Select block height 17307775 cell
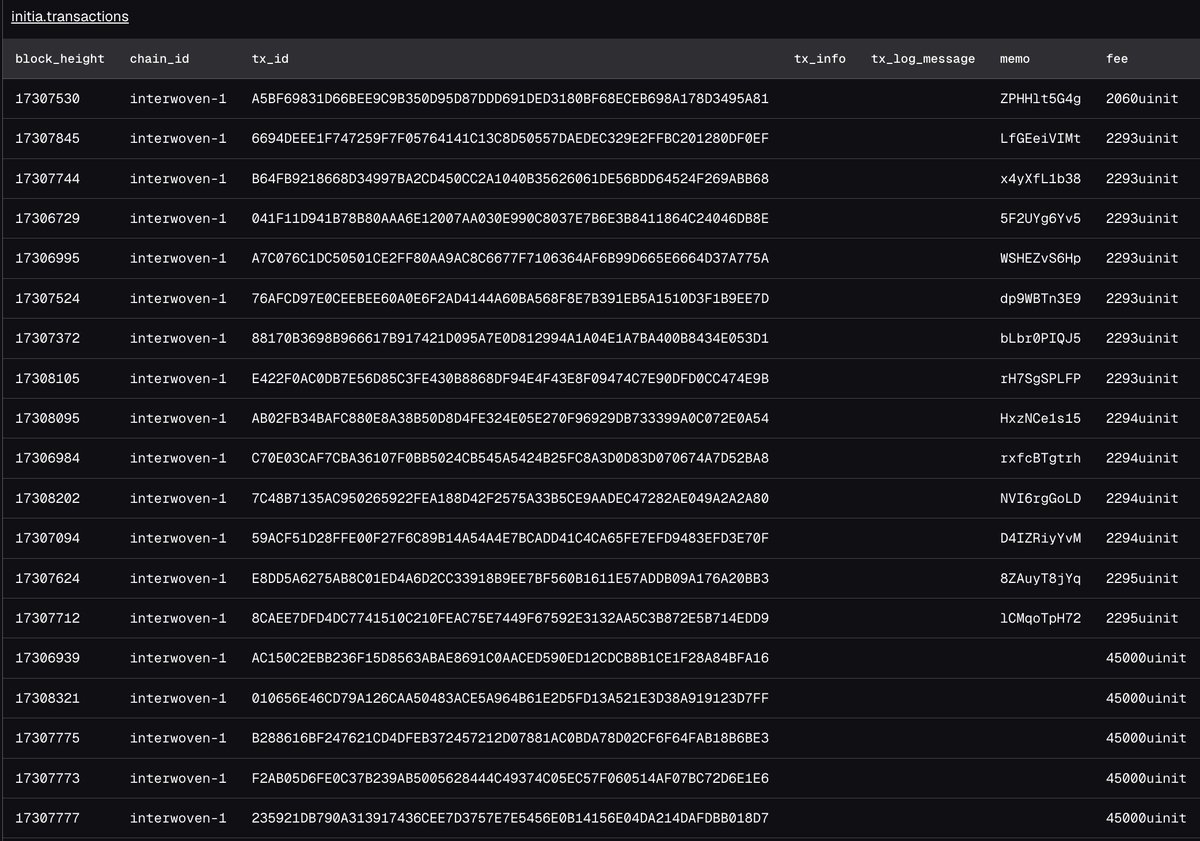 [47, 739]
